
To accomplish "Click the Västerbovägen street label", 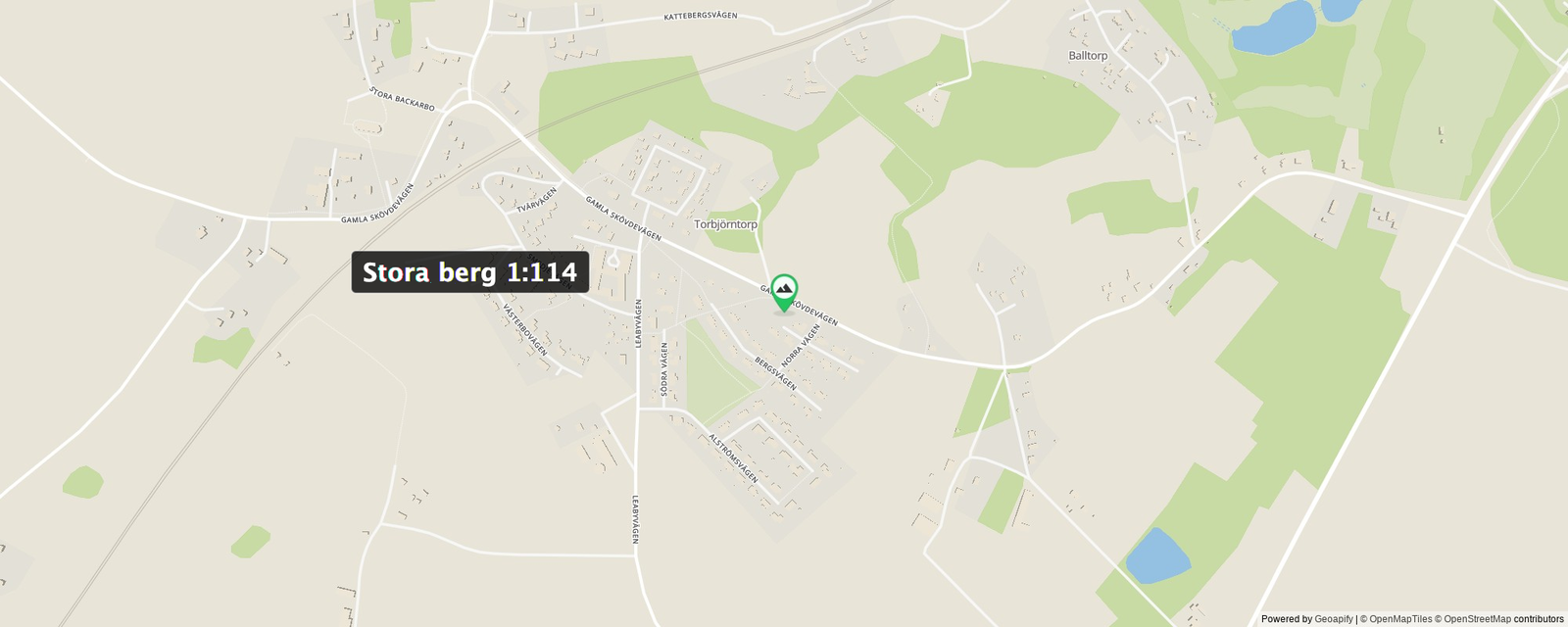I will tap(525, 329).
